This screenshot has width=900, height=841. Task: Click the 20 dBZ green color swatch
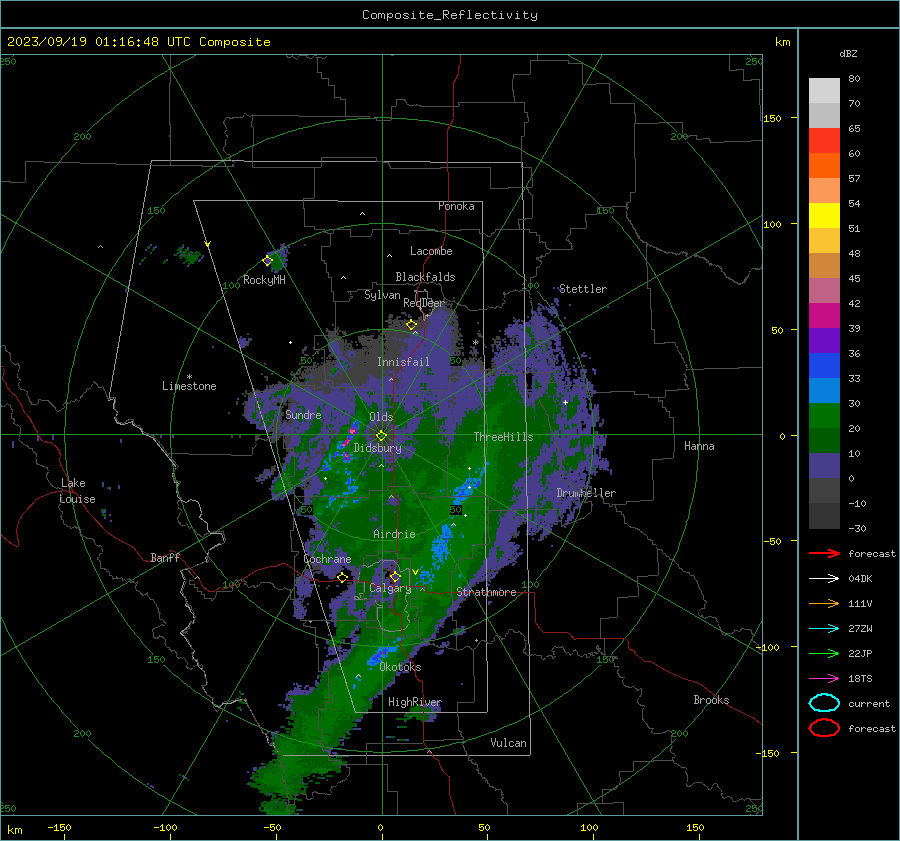(824, 416)
